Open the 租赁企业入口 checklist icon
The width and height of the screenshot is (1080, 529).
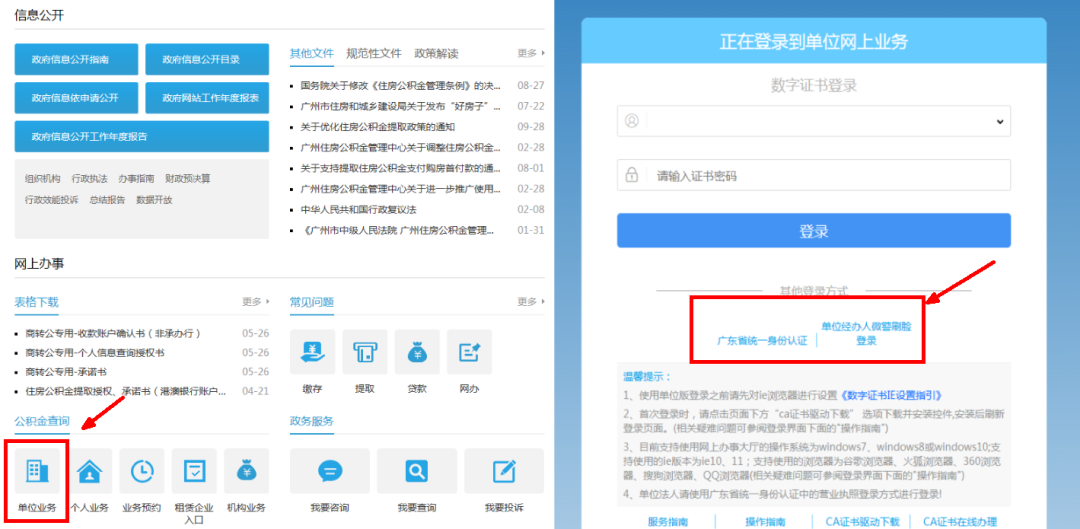tap(194, 471)
